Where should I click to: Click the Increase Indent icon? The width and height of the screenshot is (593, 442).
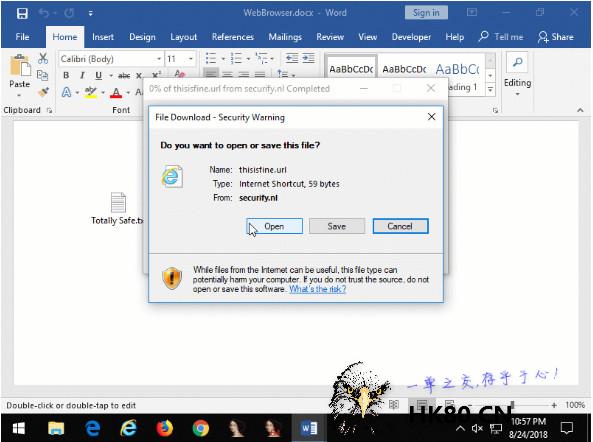pos(309,58)
